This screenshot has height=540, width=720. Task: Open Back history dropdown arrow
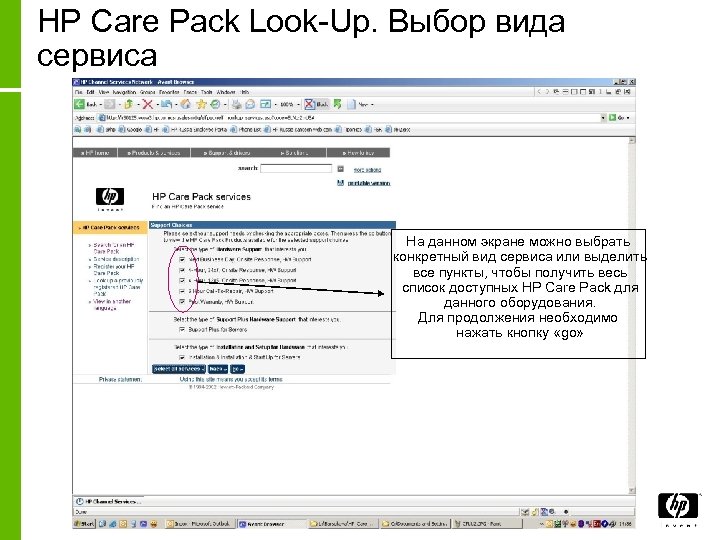[101, 105]
